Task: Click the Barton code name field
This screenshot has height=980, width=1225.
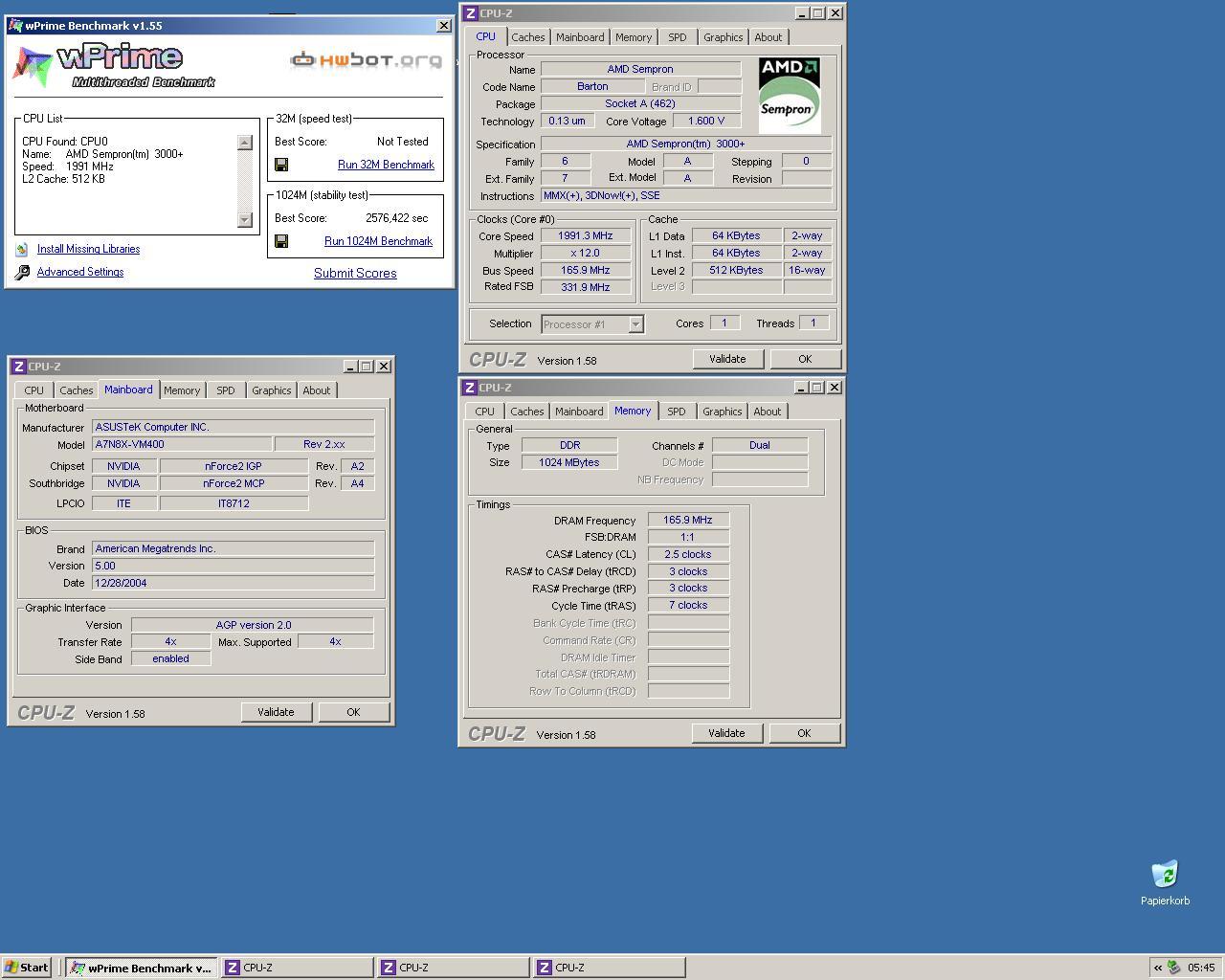Action: 592,86
